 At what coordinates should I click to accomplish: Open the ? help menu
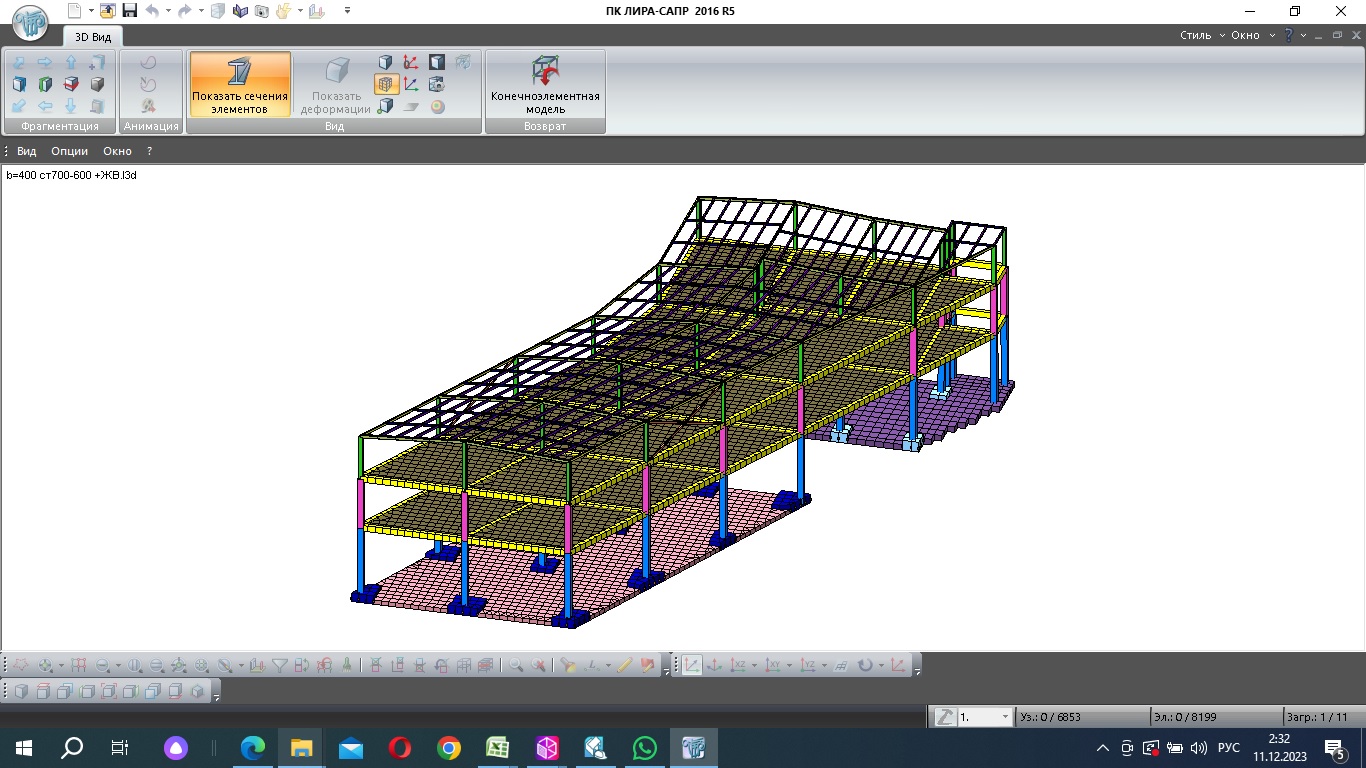149,151
